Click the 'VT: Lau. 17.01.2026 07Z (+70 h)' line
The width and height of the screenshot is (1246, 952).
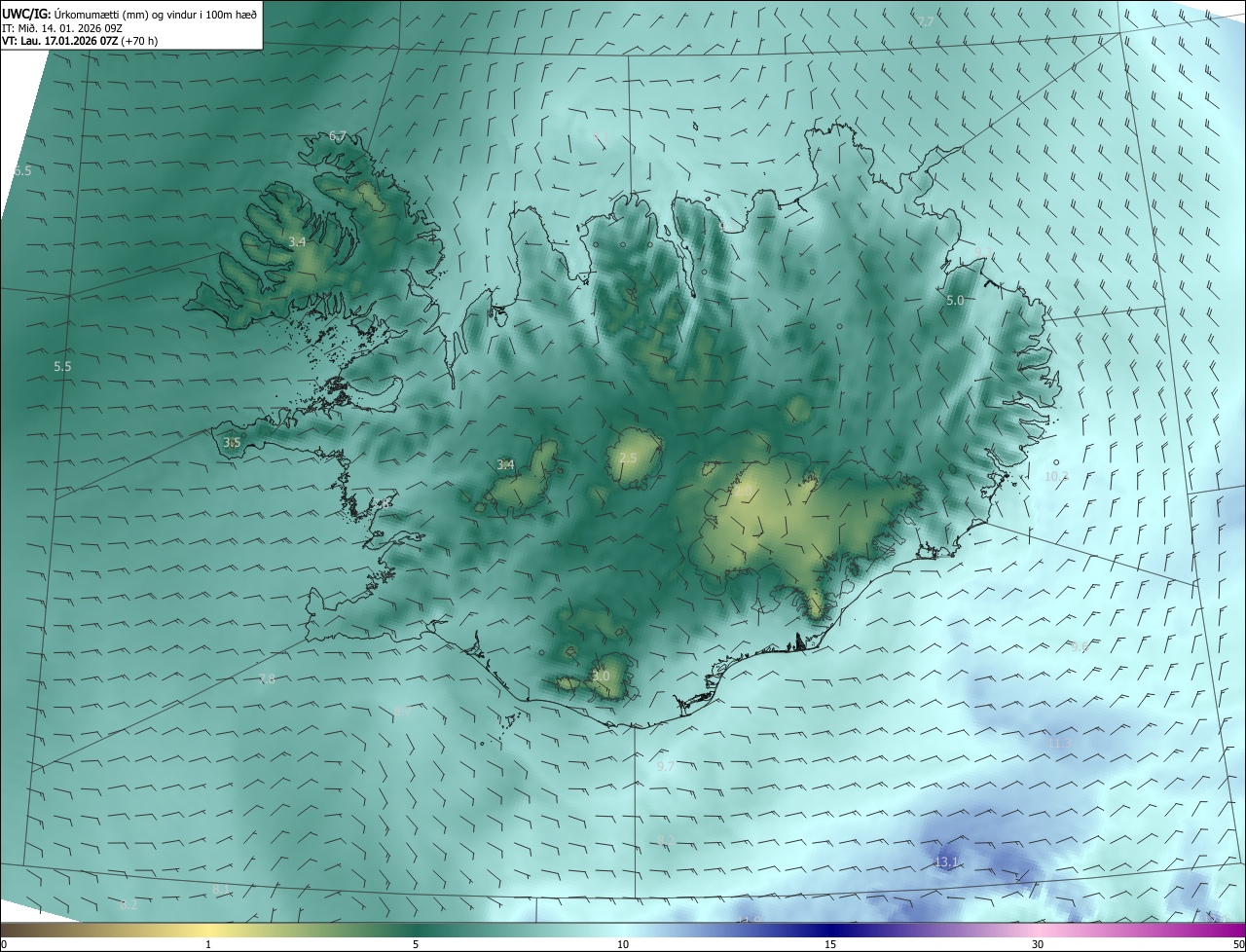80,41
